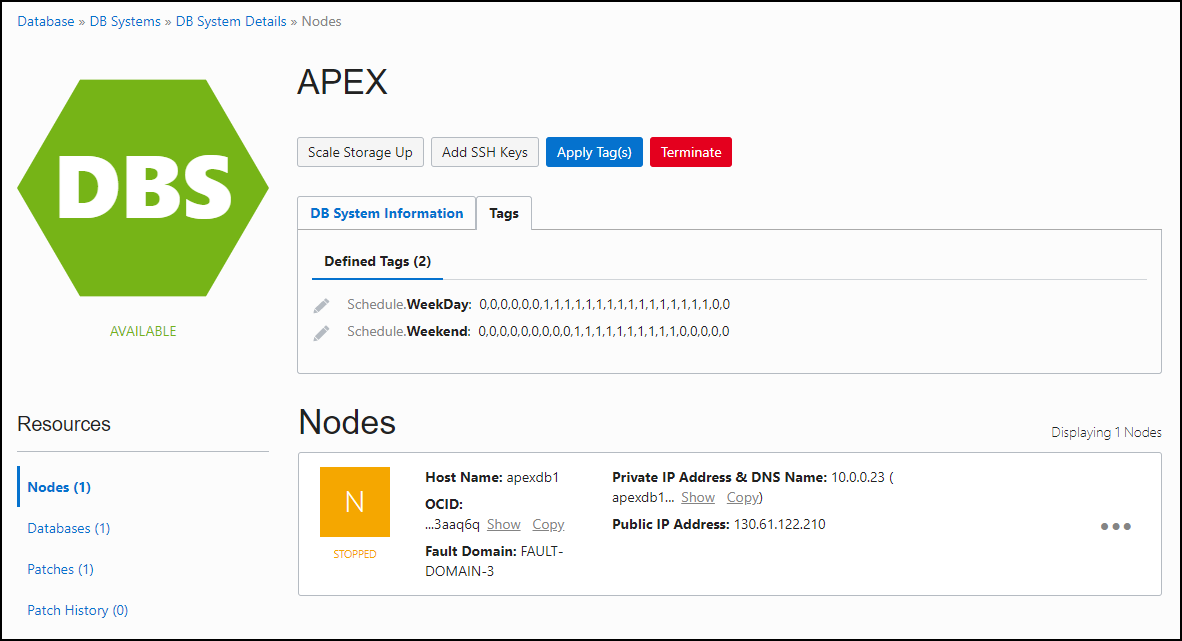The height and width of the screenshot is (641, 1182).
Task: Click Add SSH Keys button
Action: (485, 152)
